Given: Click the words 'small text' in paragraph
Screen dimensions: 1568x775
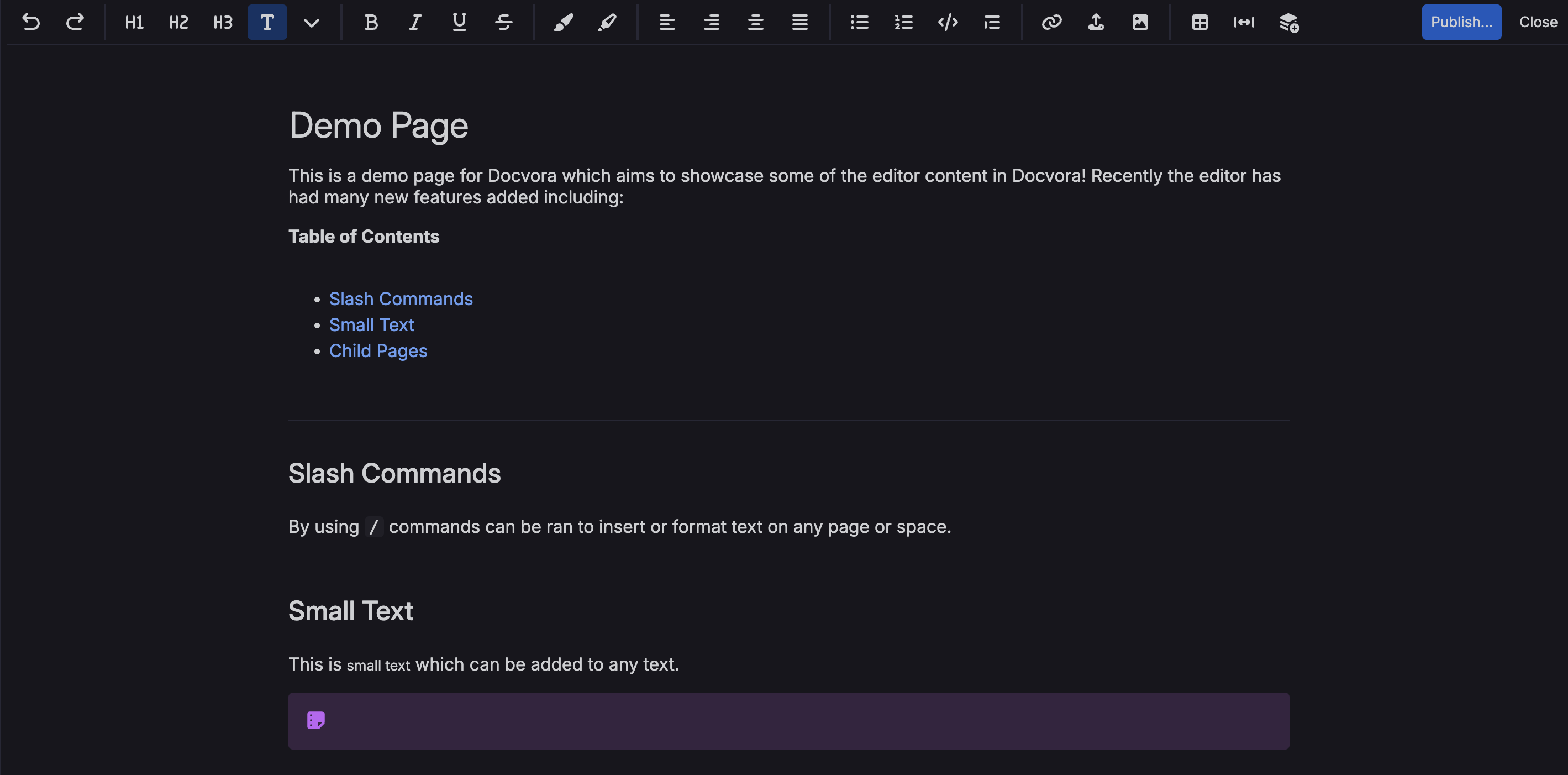Looking at the screenshot, I should pyautogui.click(x=378, y=666).
